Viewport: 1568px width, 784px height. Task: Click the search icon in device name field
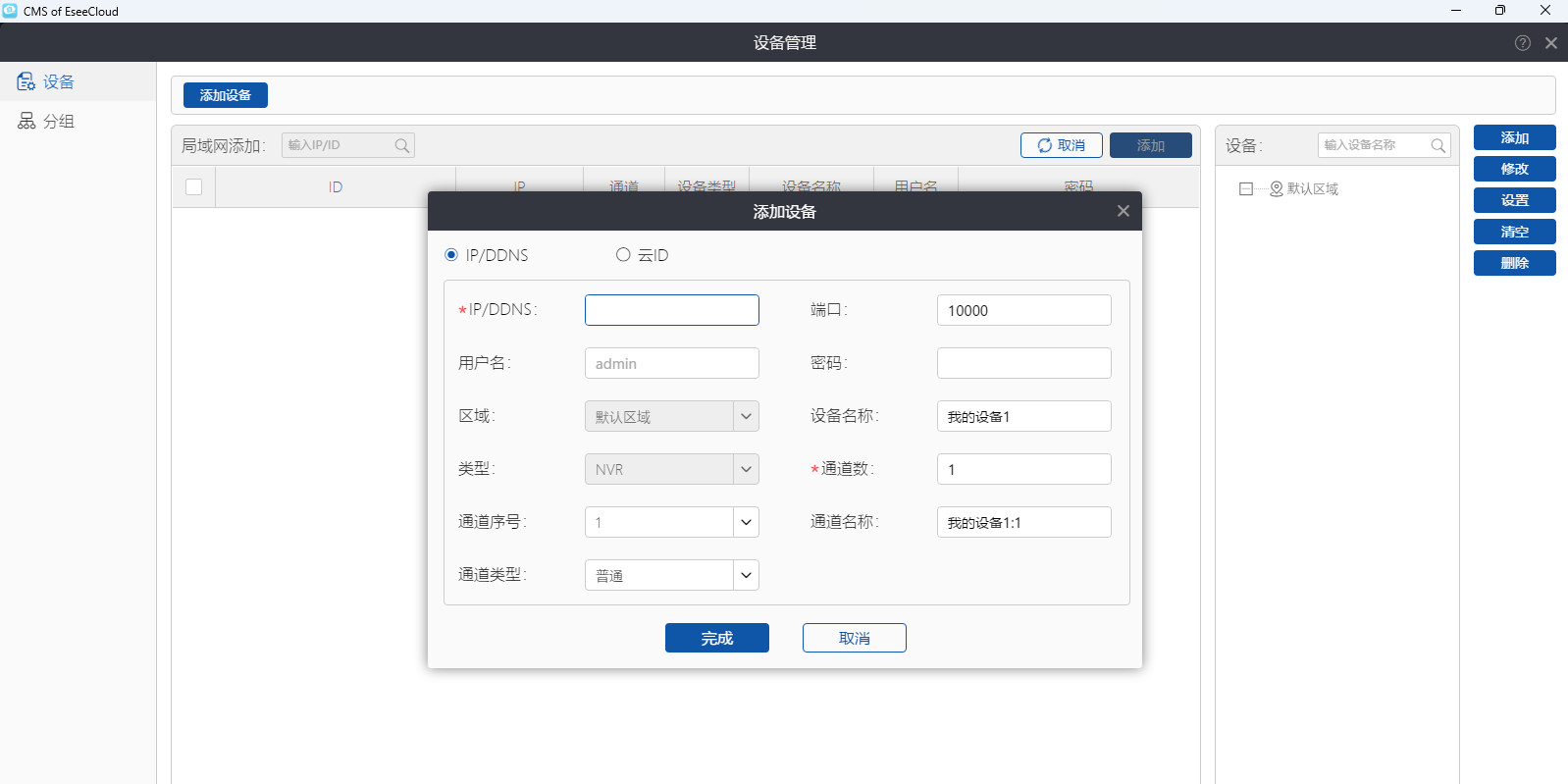point(1437,145)
